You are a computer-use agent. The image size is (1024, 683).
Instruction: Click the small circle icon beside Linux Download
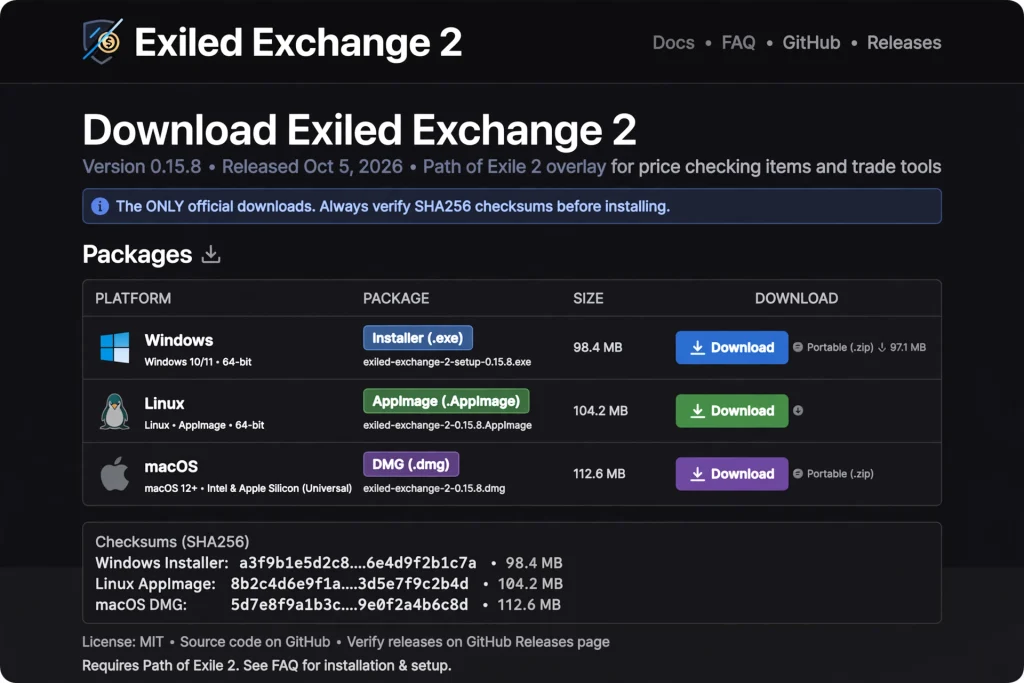798,411
